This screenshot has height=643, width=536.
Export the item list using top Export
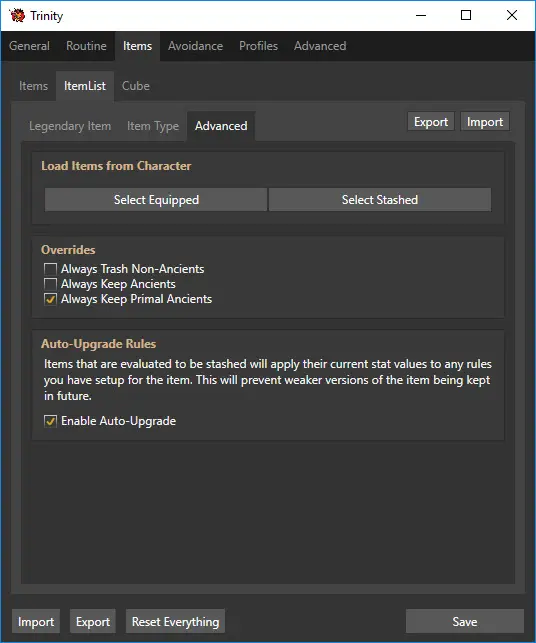[x=431, y=122]
